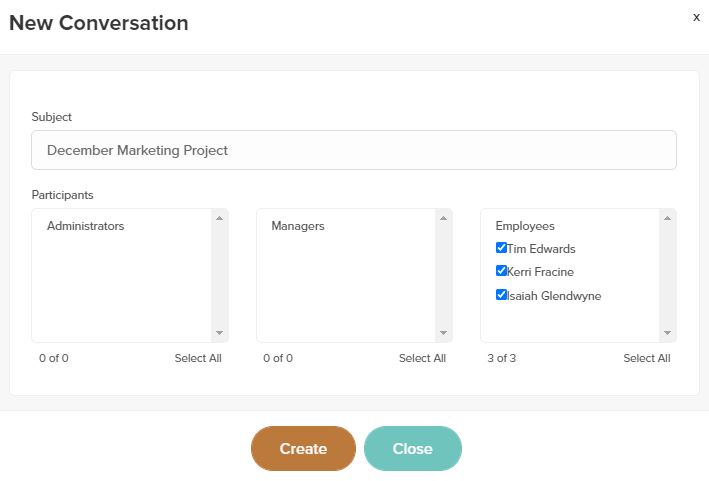Uncheck Tim Edwards checkbox
This screenshot has height=481, width=709.
point(501,248)
